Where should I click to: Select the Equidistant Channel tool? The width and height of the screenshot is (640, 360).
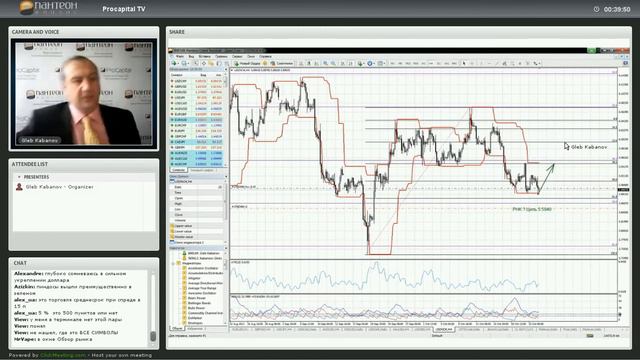(504, 63)
